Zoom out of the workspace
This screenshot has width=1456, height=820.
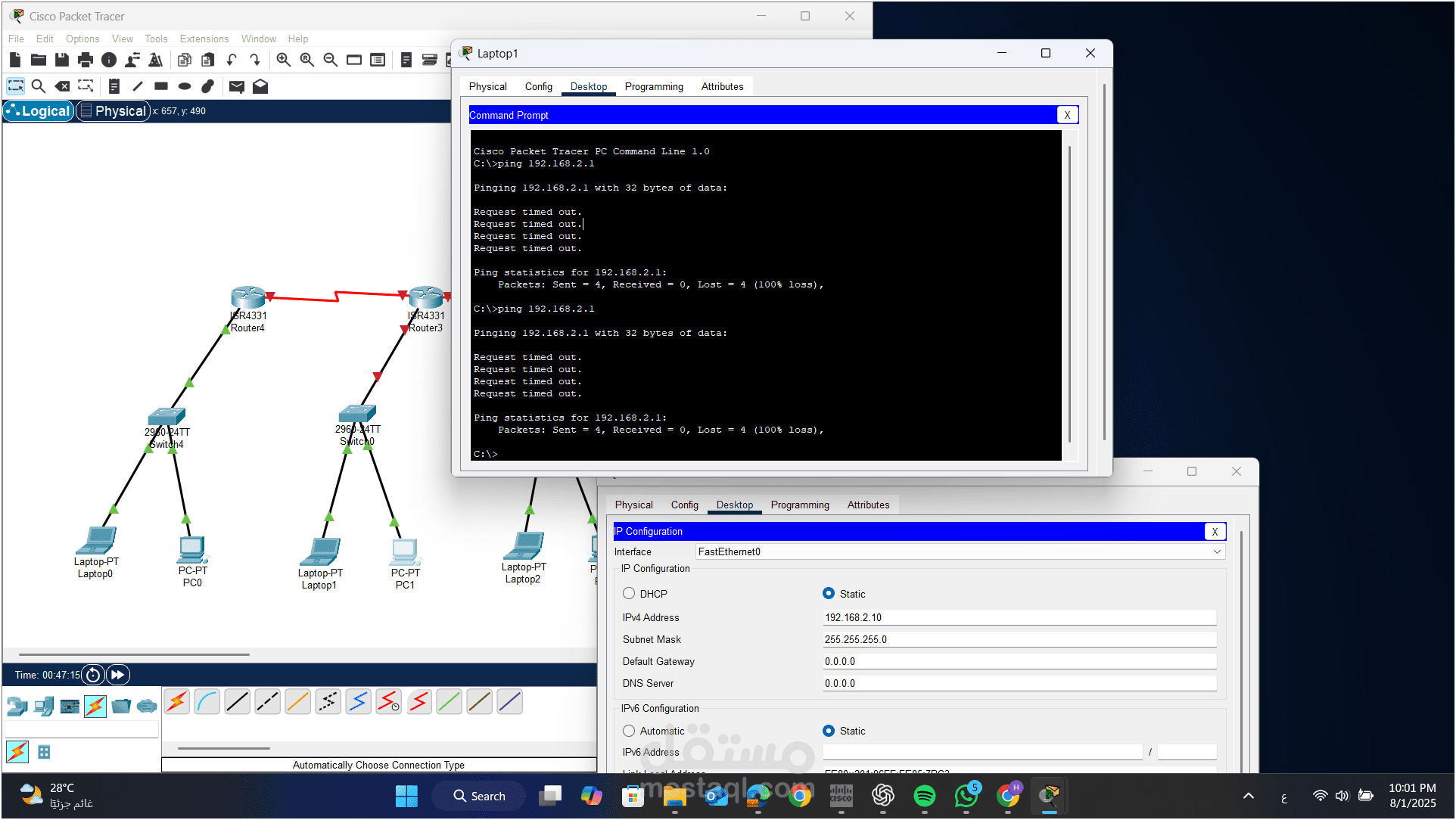coord(331,60)
